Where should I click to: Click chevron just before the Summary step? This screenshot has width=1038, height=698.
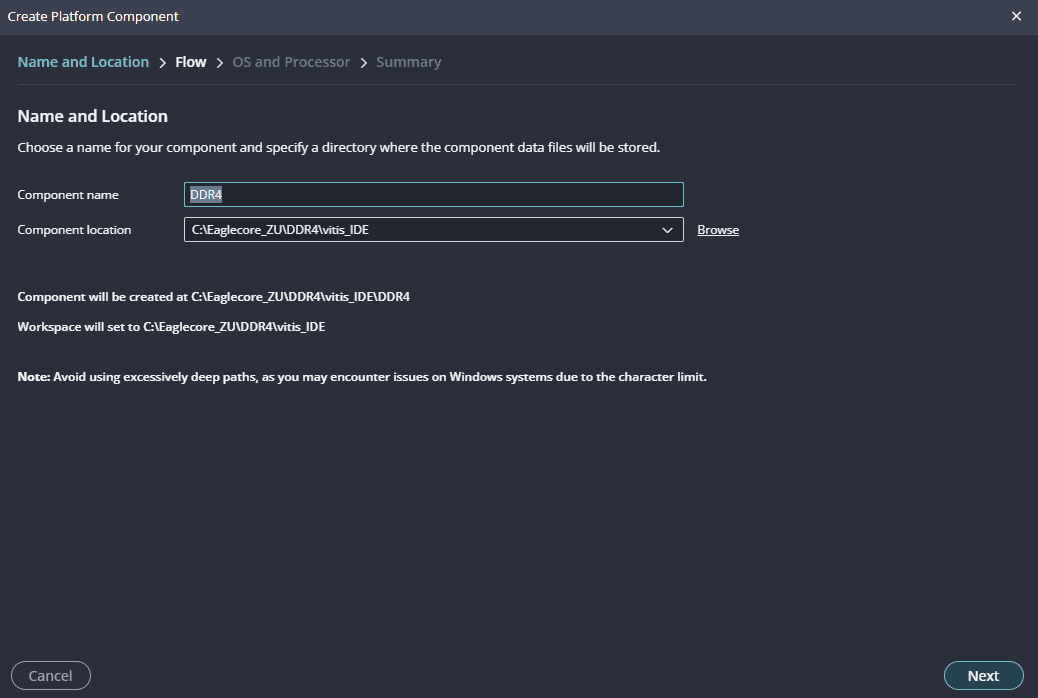click(363, 62)
